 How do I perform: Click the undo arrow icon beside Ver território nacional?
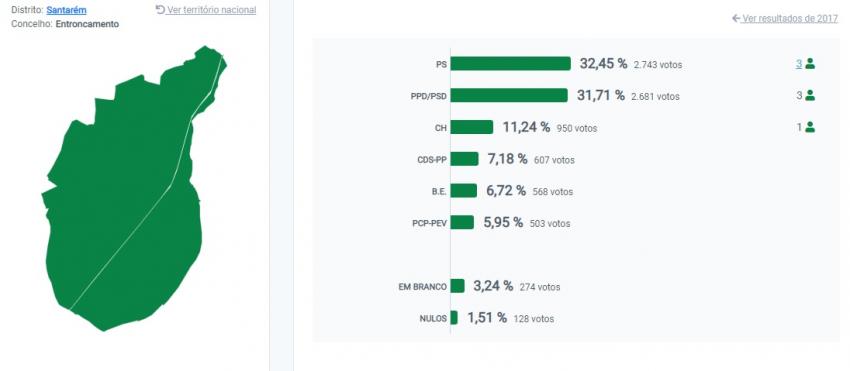coord(160,10)
